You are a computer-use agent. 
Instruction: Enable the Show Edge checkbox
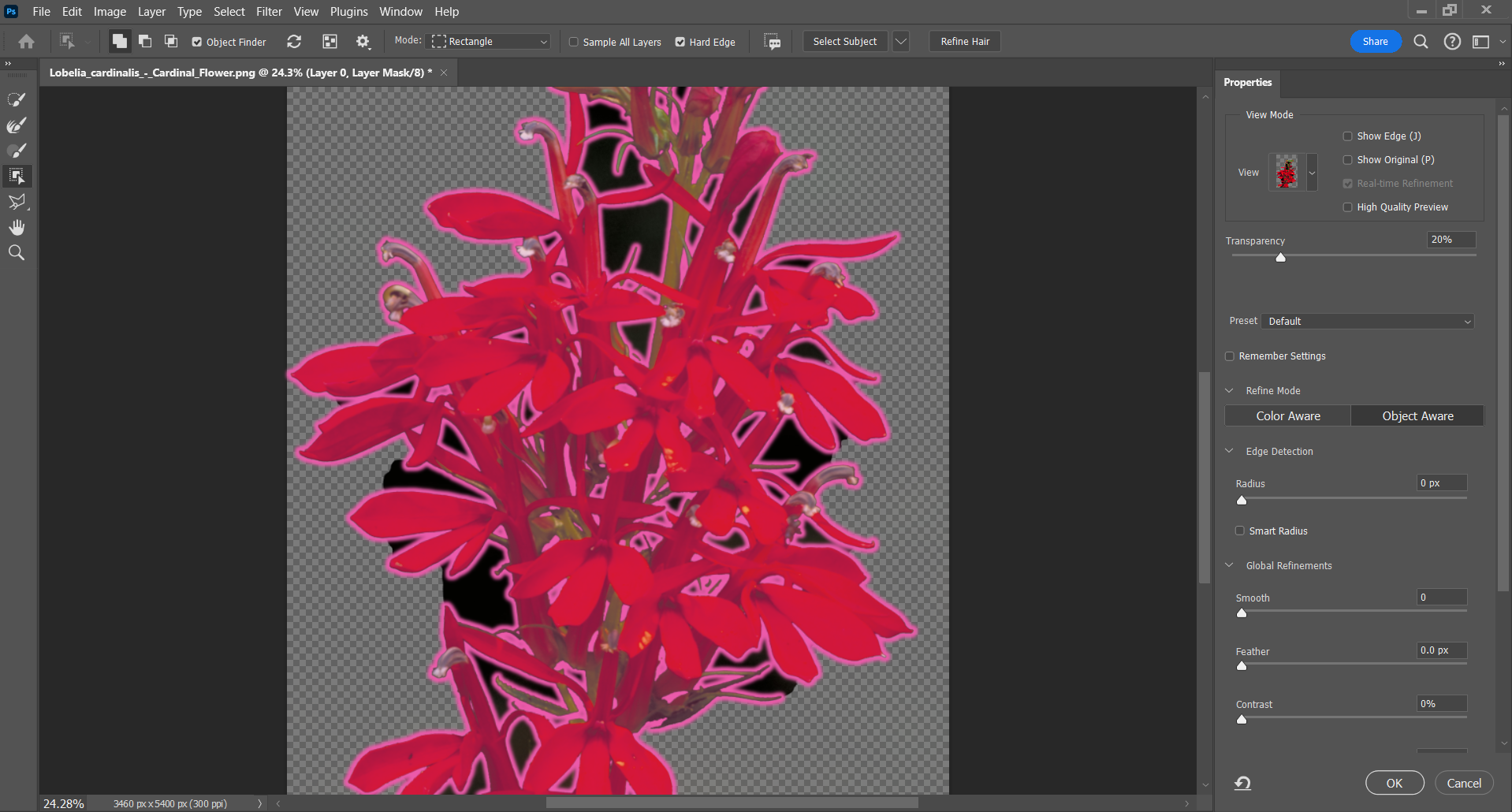(1347, 136)
